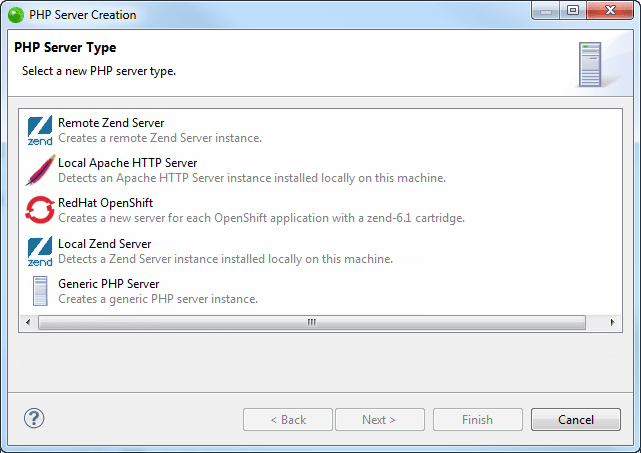Click the Generic PHP Server tower icon

coord(40,291)
